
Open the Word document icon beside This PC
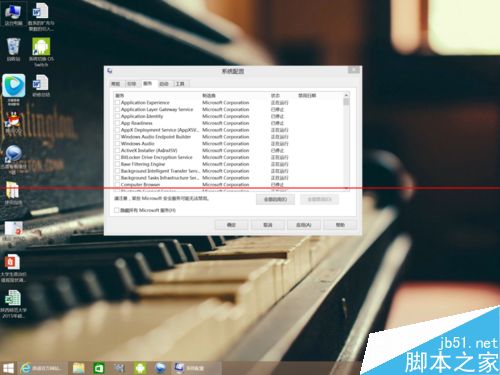click(x=41, y=16)
